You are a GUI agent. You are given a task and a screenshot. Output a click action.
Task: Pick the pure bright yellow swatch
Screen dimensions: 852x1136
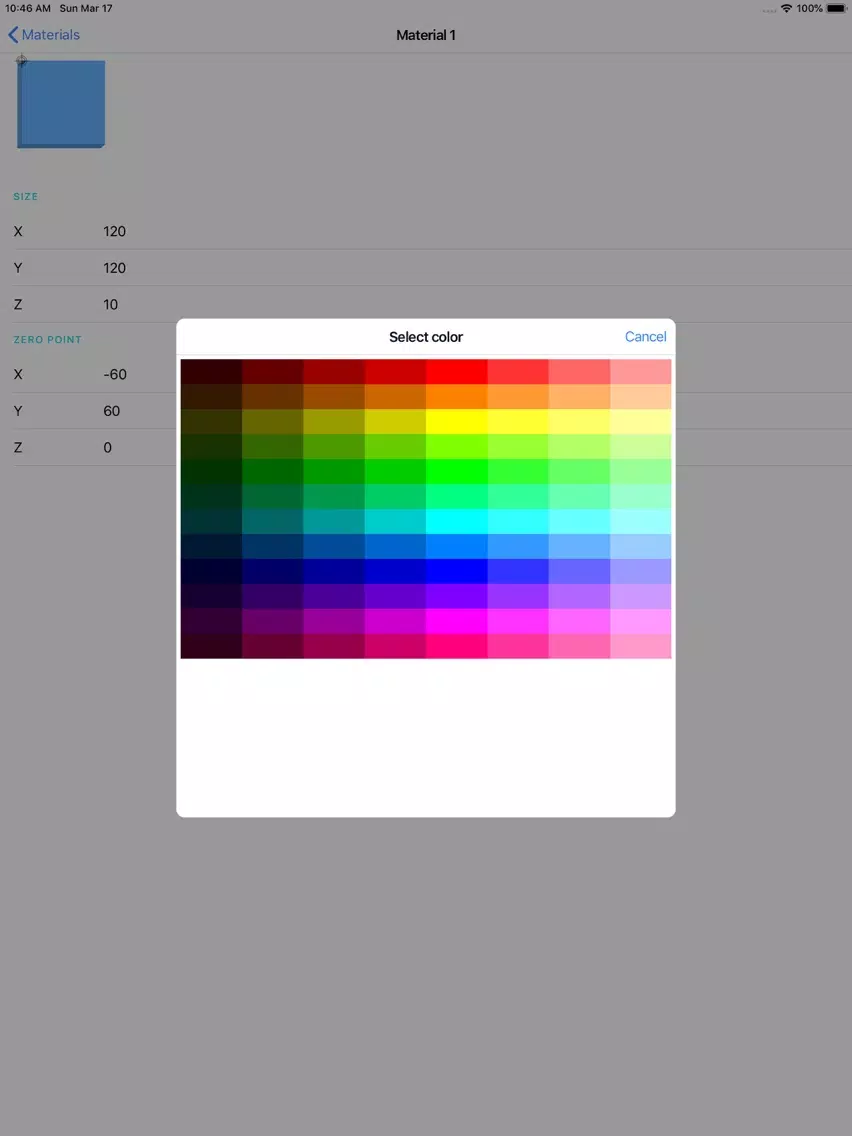point(456,422)
